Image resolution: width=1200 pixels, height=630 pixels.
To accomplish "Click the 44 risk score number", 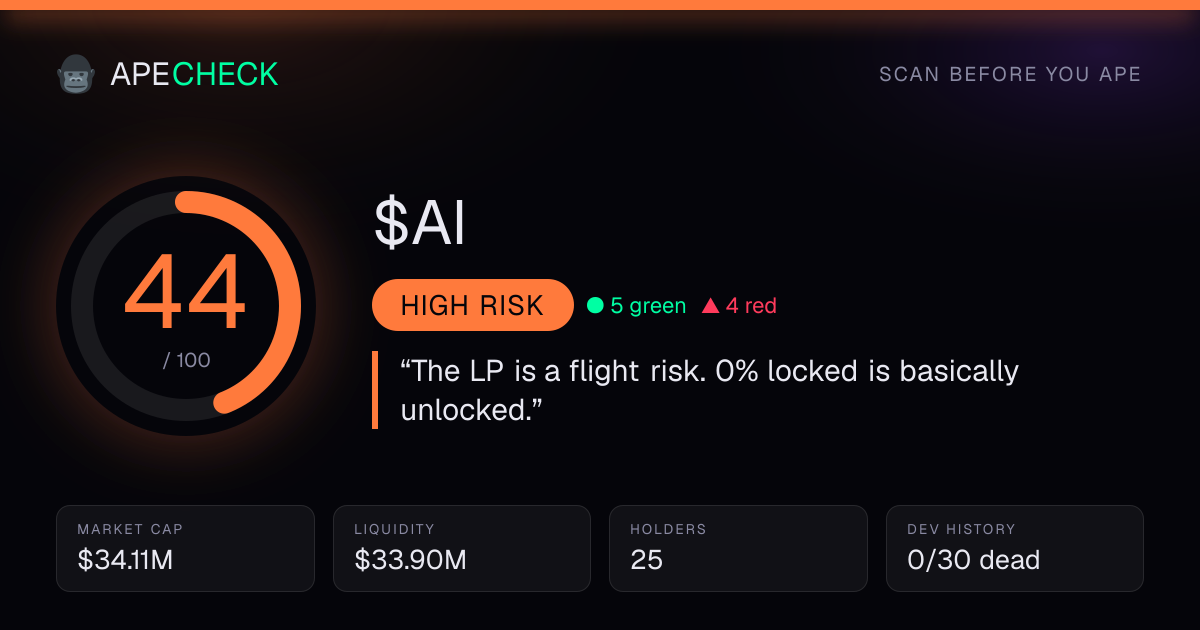I will pyautogui.click(x=185, y=293).
